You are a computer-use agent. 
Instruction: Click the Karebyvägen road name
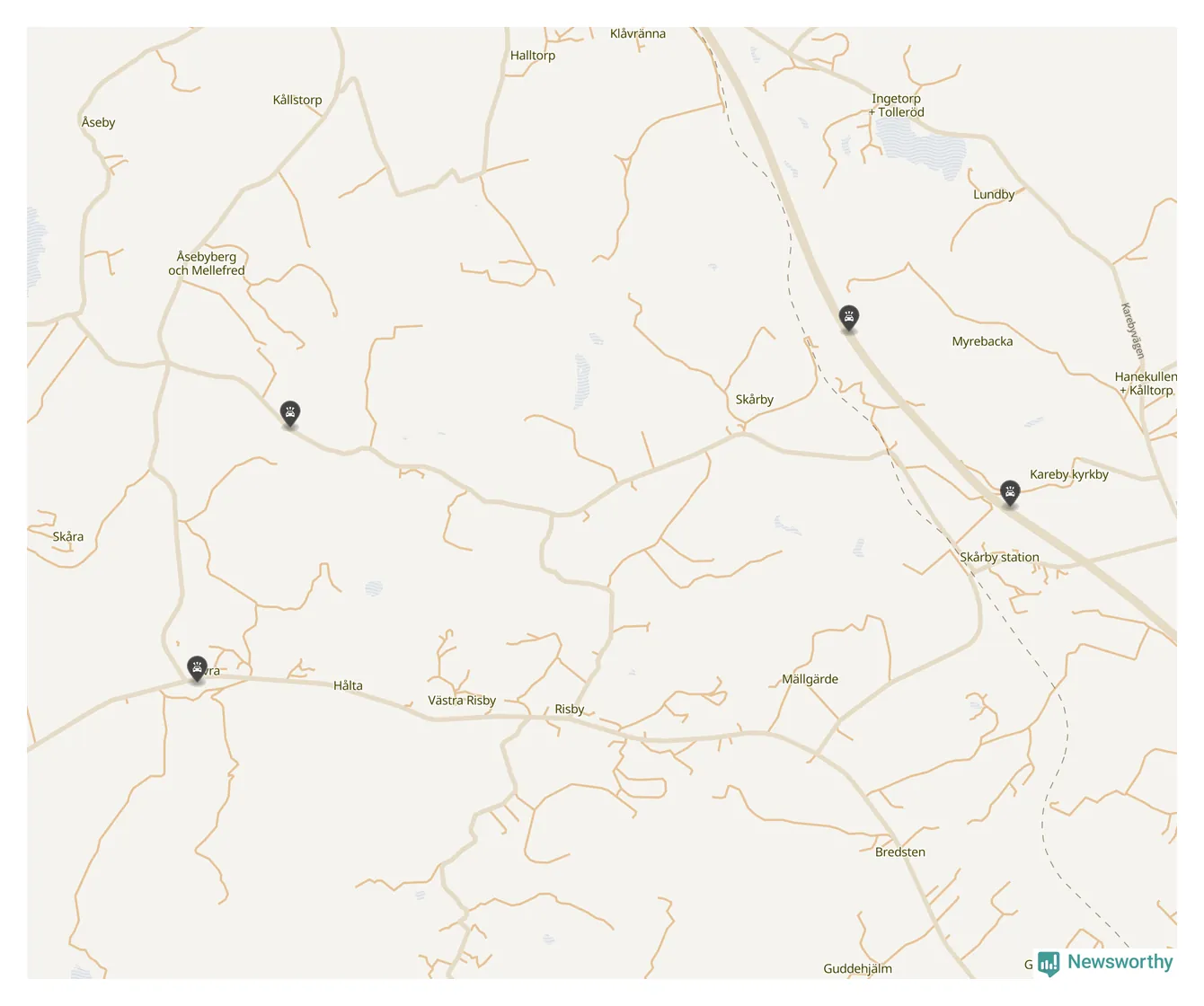(x=1132, y=331)
